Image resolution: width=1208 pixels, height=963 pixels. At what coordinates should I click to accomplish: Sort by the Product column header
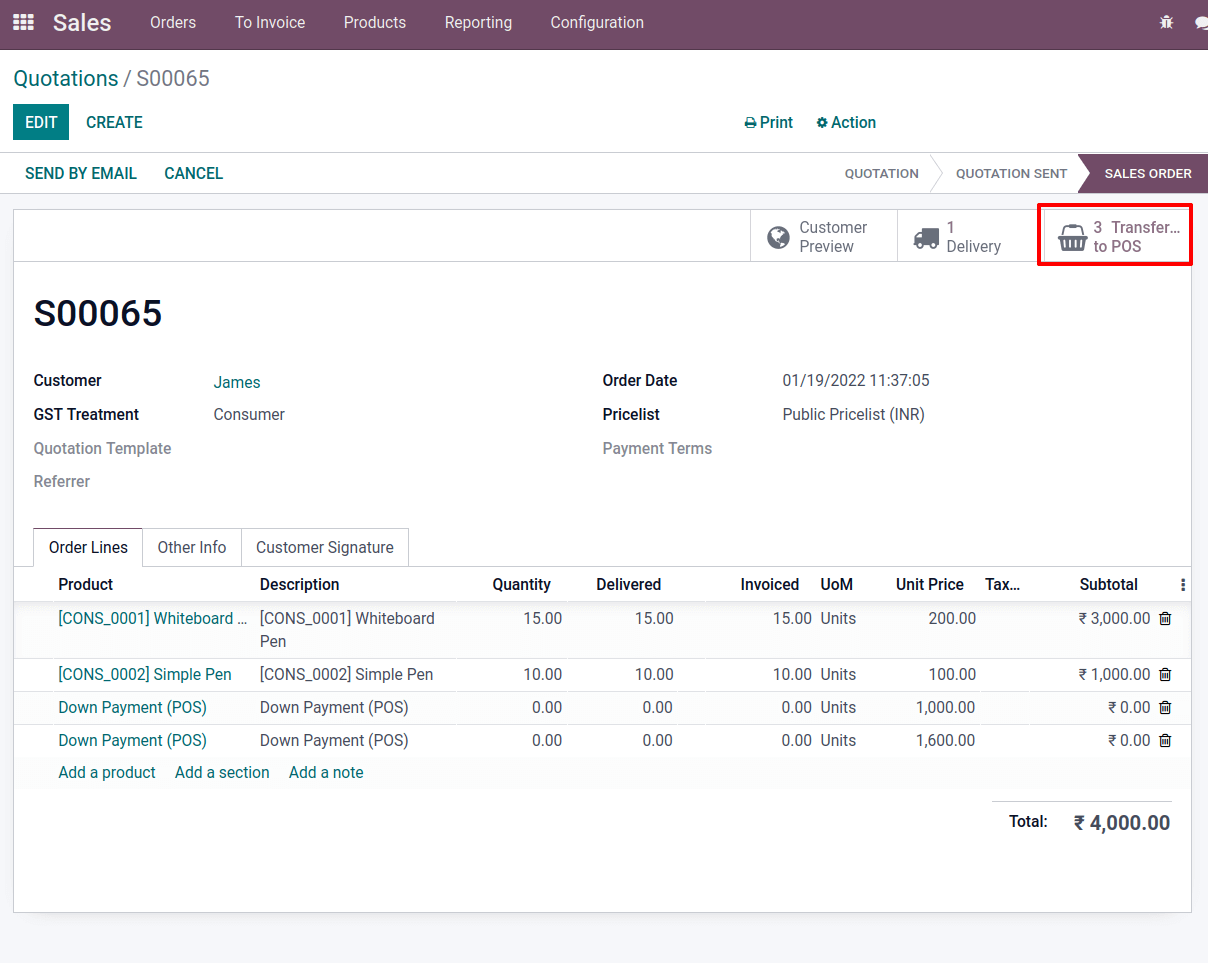click(x=86, y=584)
